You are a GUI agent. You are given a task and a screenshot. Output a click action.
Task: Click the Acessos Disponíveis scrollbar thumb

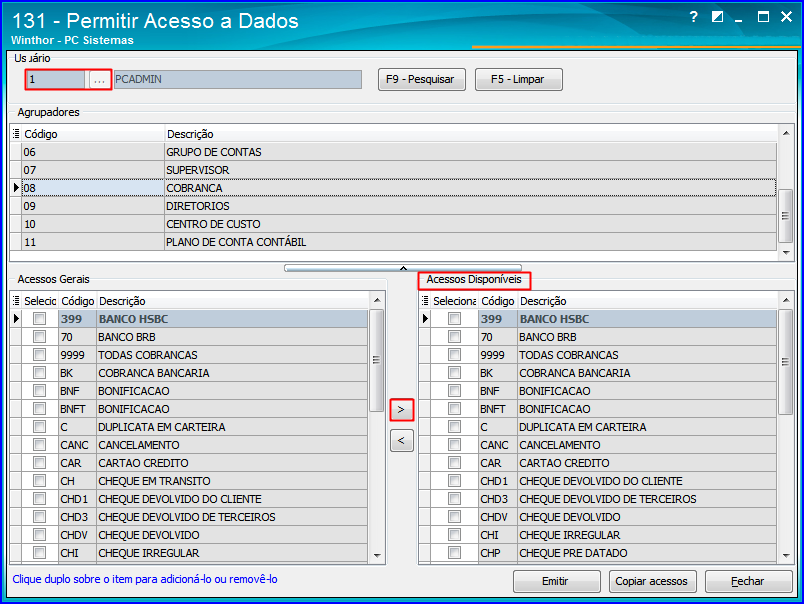point(786,361)
